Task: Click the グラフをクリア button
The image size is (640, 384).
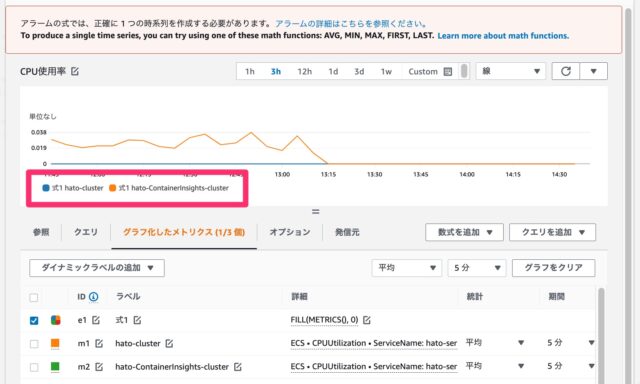Action: [553, 268]
